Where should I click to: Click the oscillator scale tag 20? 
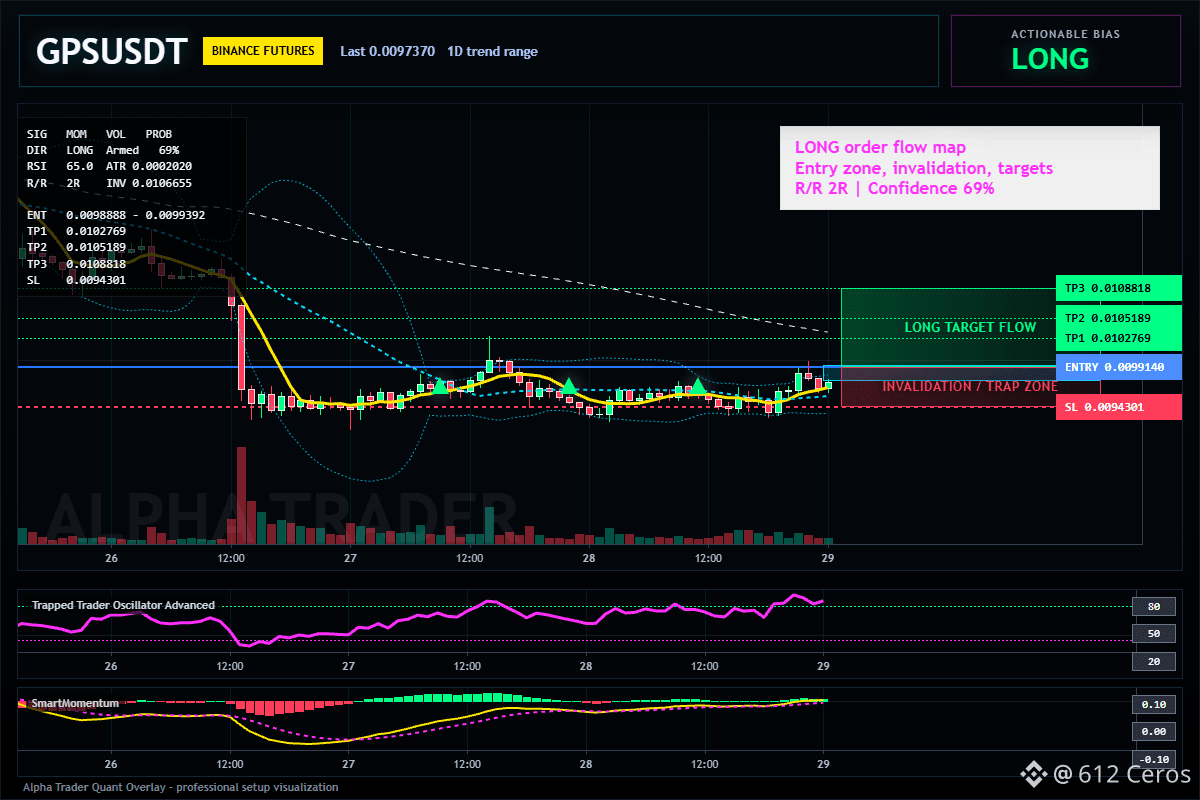[1153, 661]
